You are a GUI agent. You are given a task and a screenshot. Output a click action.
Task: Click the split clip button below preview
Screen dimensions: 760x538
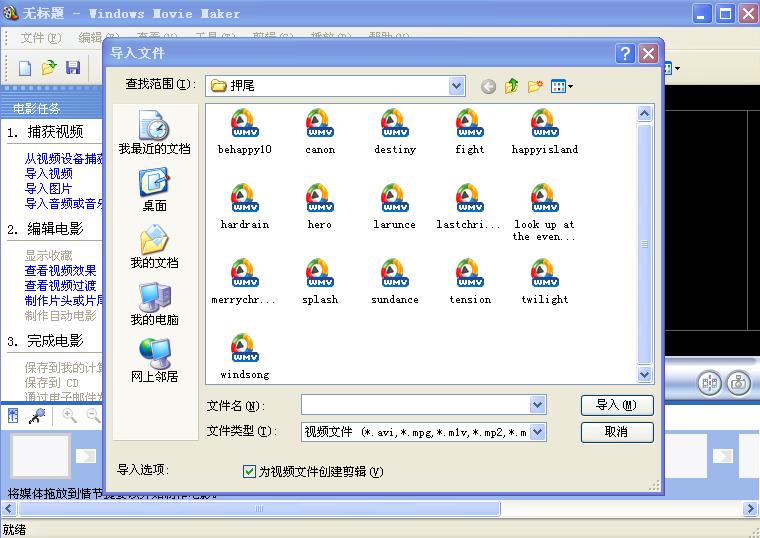[710, 383]
